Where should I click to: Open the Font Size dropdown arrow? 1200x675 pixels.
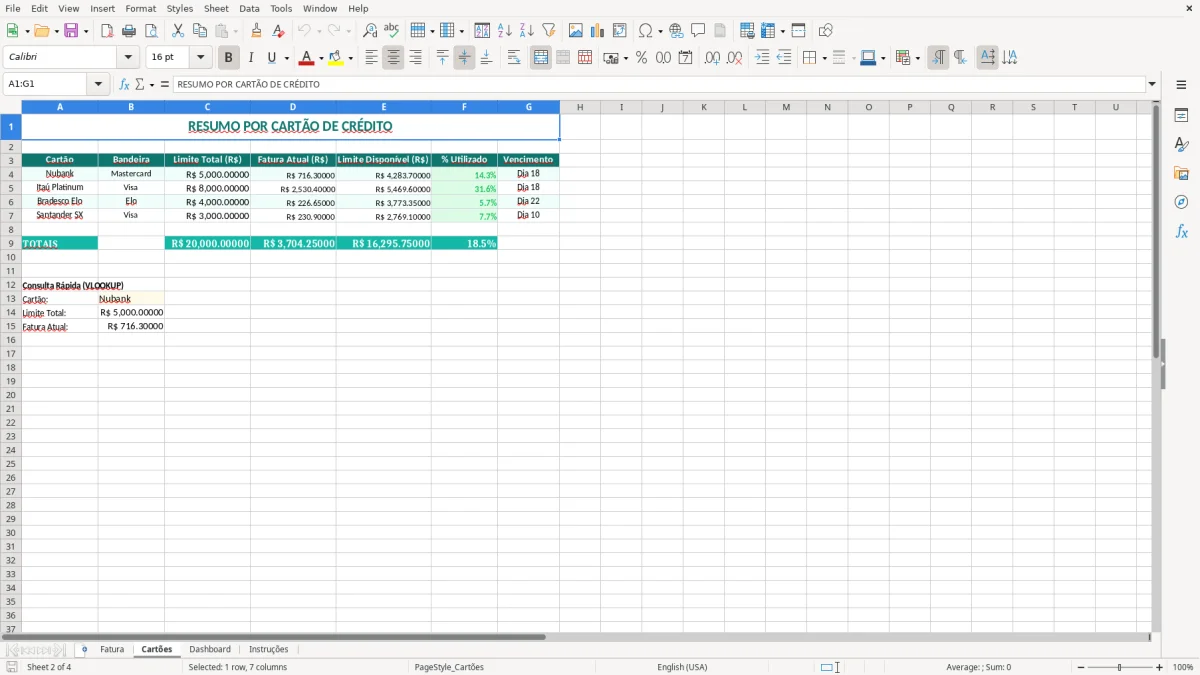click(x=201, y=58)
